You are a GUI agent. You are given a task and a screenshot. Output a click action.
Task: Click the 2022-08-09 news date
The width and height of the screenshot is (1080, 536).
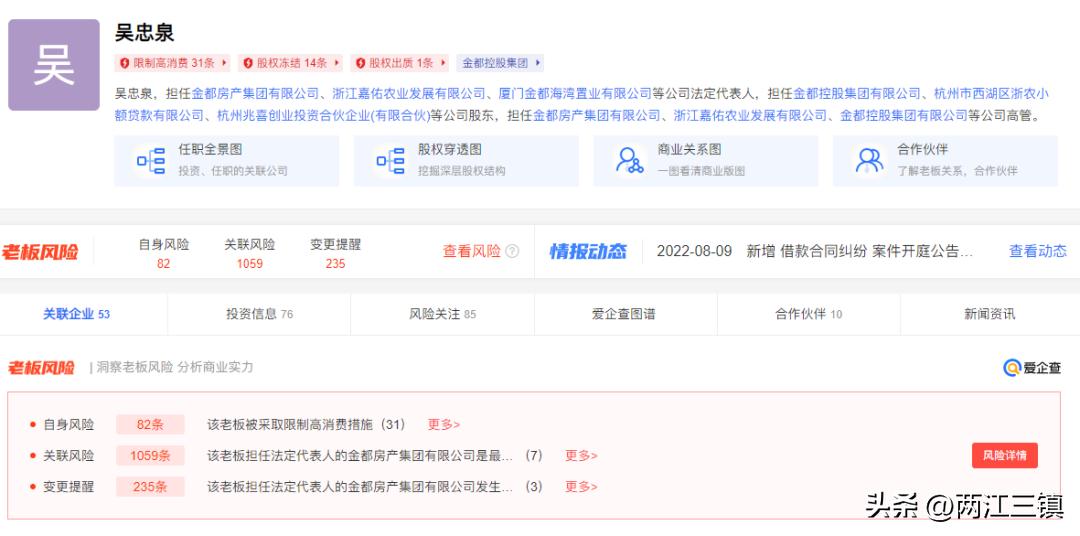tap(694, 251)
